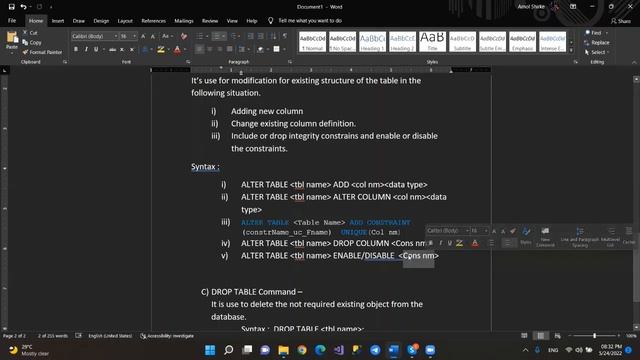Expand the Styles gallery
640x360 pixels.
pos(571,51)
